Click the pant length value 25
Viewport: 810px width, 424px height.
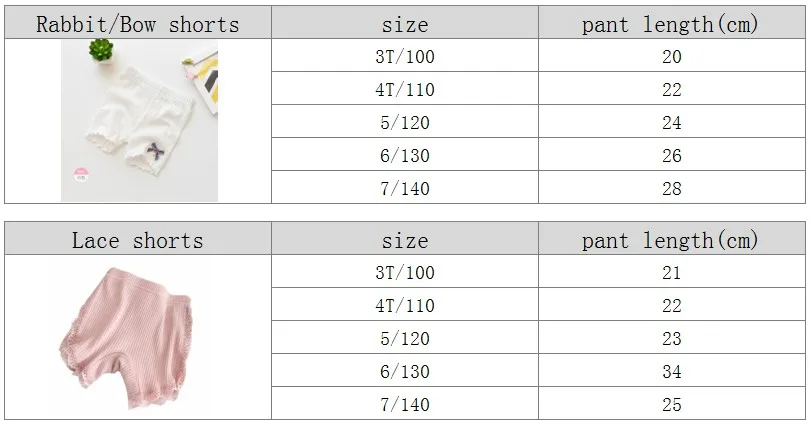click(x=672, y=403)
